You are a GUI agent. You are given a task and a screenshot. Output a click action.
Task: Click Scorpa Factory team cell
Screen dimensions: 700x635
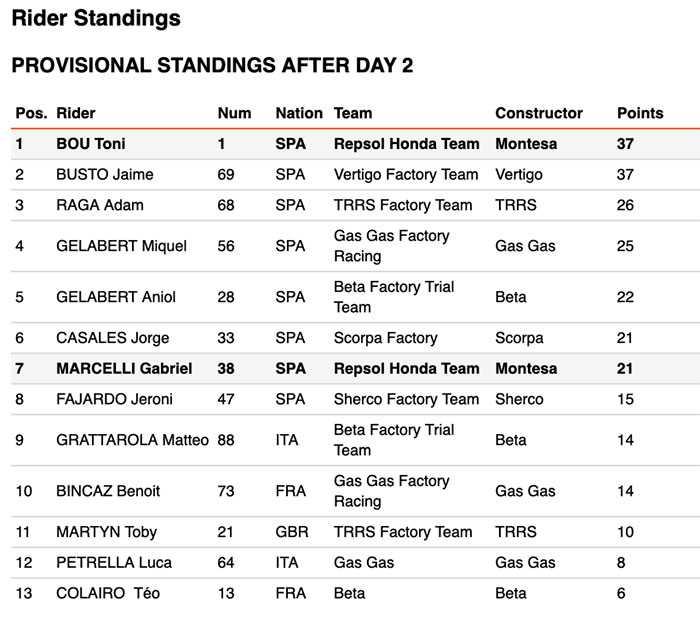[386, 338]
